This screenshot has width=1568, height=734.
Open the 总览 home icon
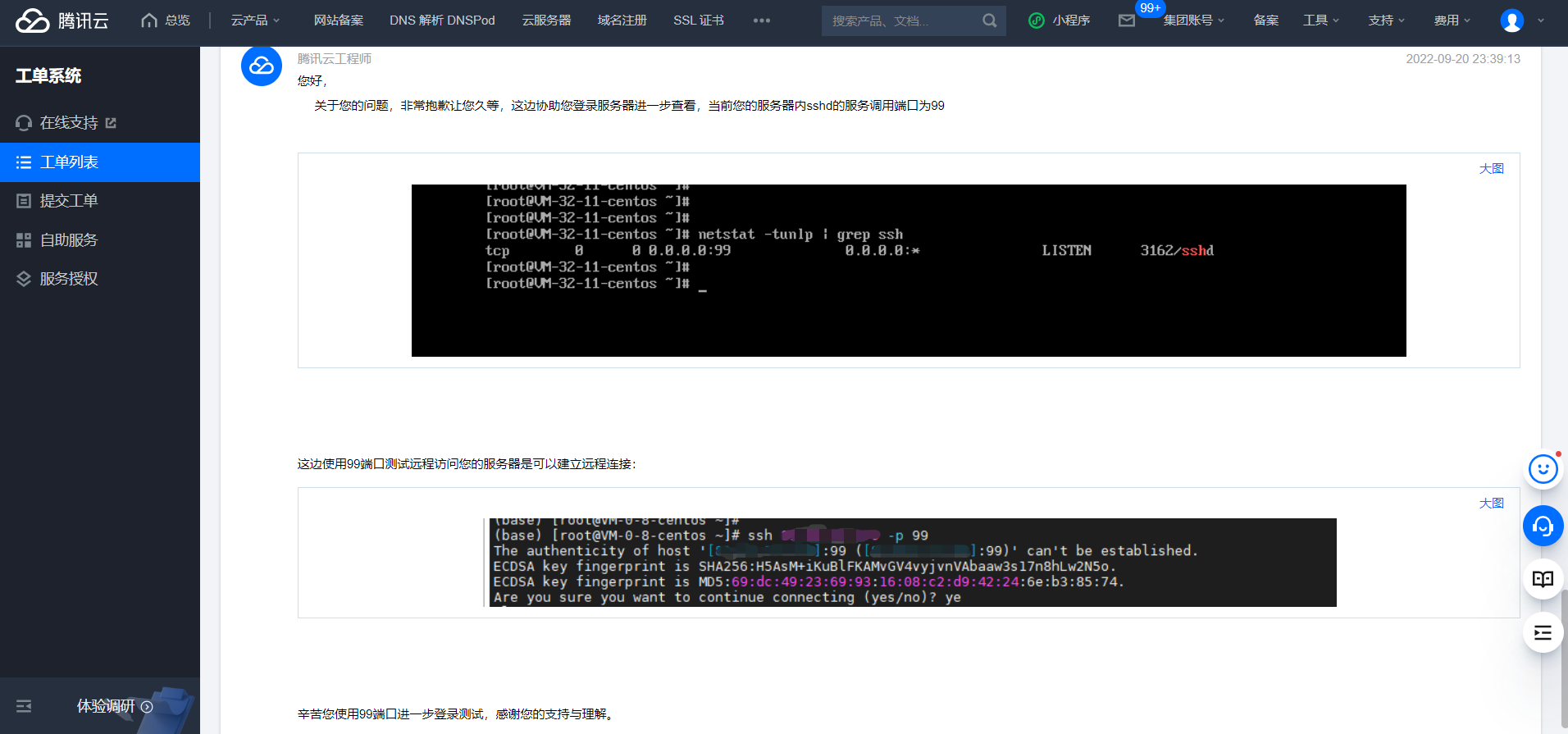coord(149,21)
